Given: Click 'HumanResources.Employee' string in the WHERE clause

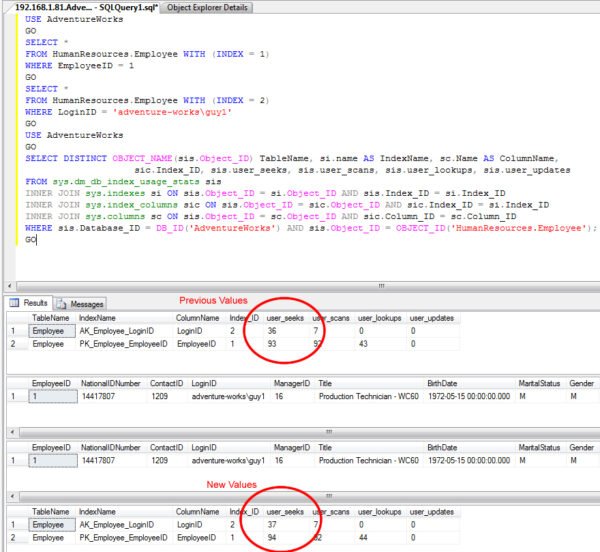Looking at the screenshot, I should [x=519, y=228].
